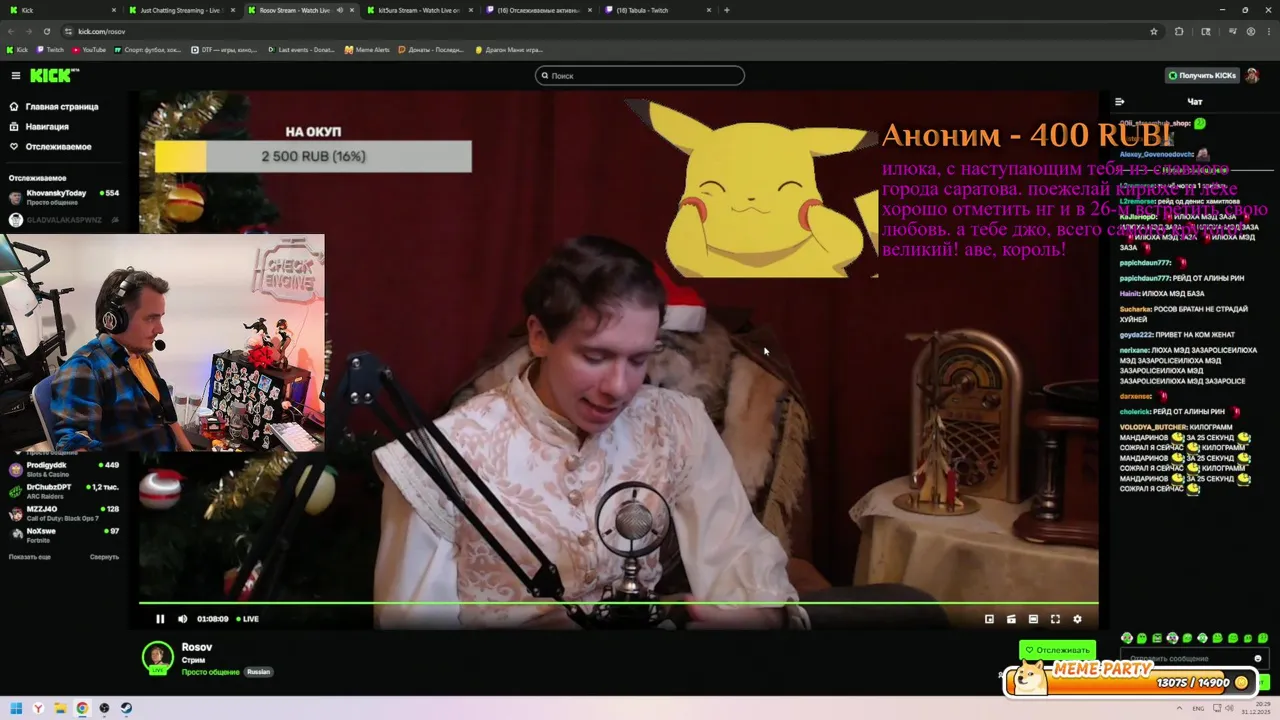1280x720 pixels.
Task: Click the LIVE indicator in player
Action: pos(247,619)
